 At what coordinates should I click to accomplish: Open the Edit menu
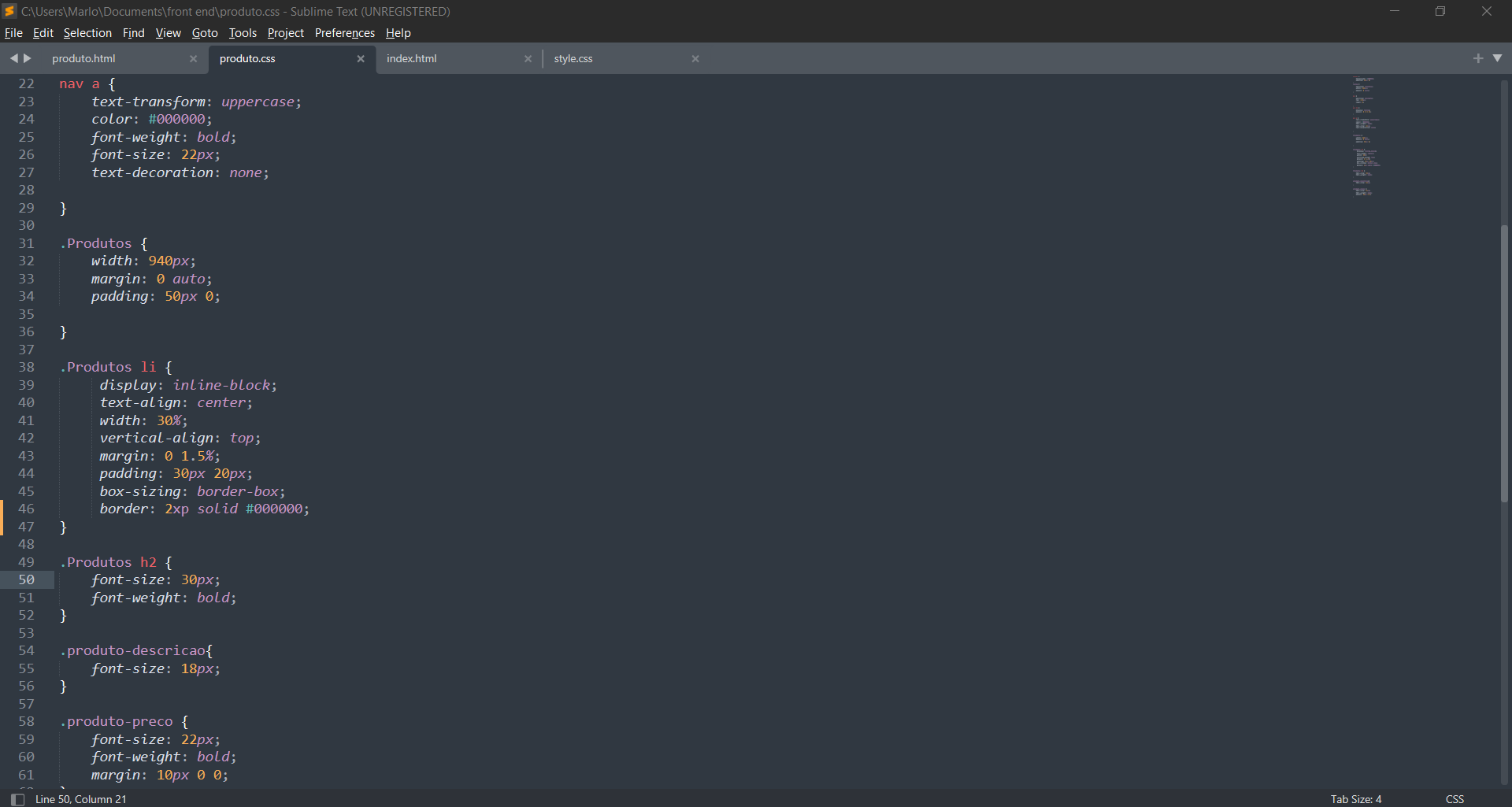click(43, 33)
